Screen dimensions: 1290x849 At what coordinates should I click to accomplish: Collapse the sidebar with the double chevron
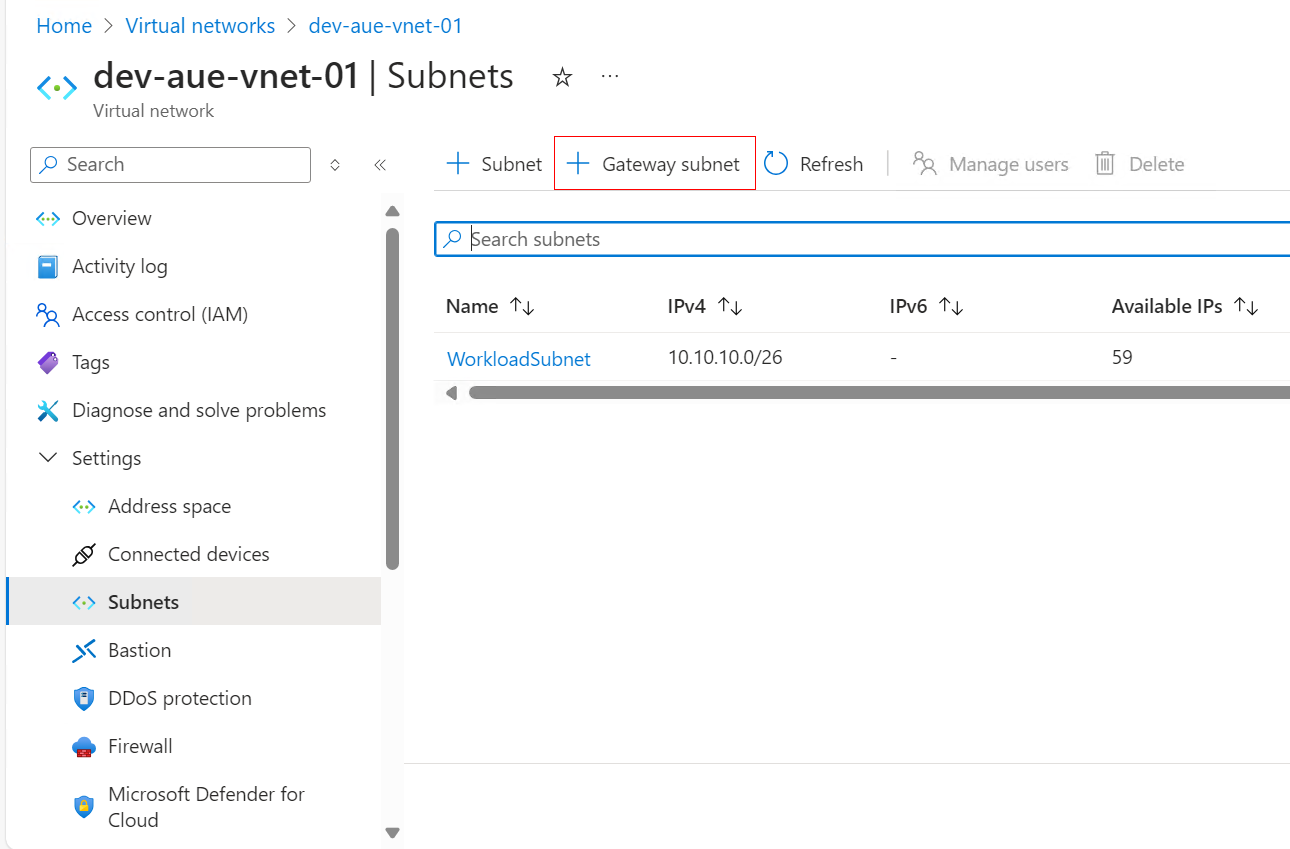point(379,164)
